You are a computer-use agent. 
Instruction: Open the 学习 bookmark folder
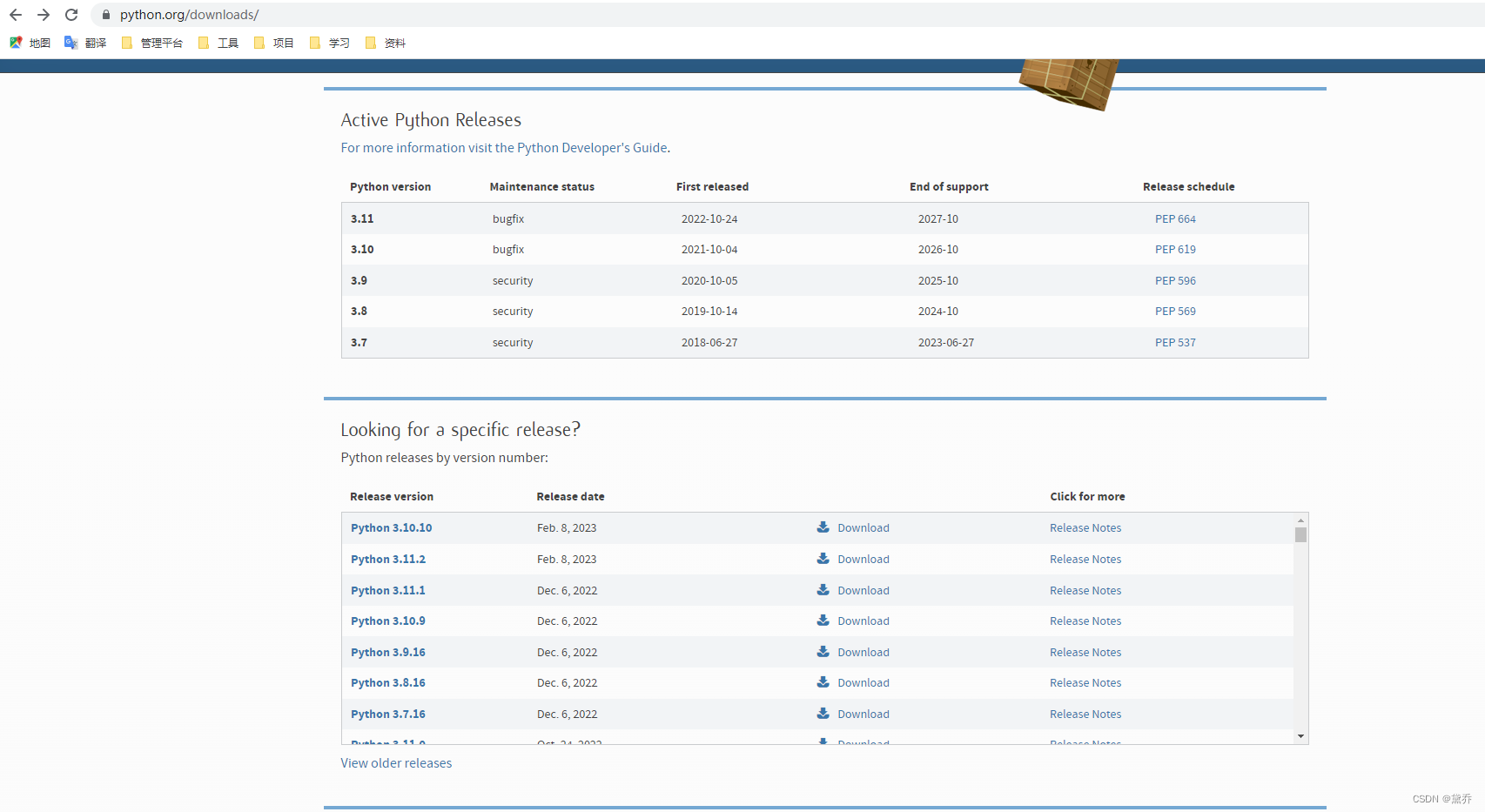(x=329, y=43)
